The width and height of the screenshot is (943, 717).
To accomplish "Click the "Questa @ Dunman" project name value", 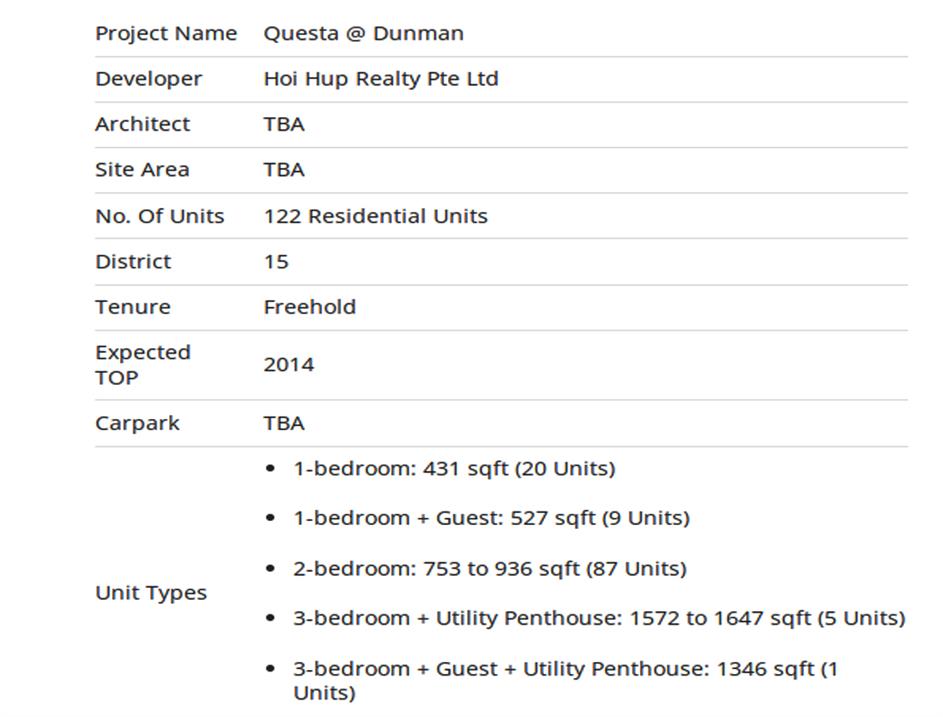I will 363,33.
